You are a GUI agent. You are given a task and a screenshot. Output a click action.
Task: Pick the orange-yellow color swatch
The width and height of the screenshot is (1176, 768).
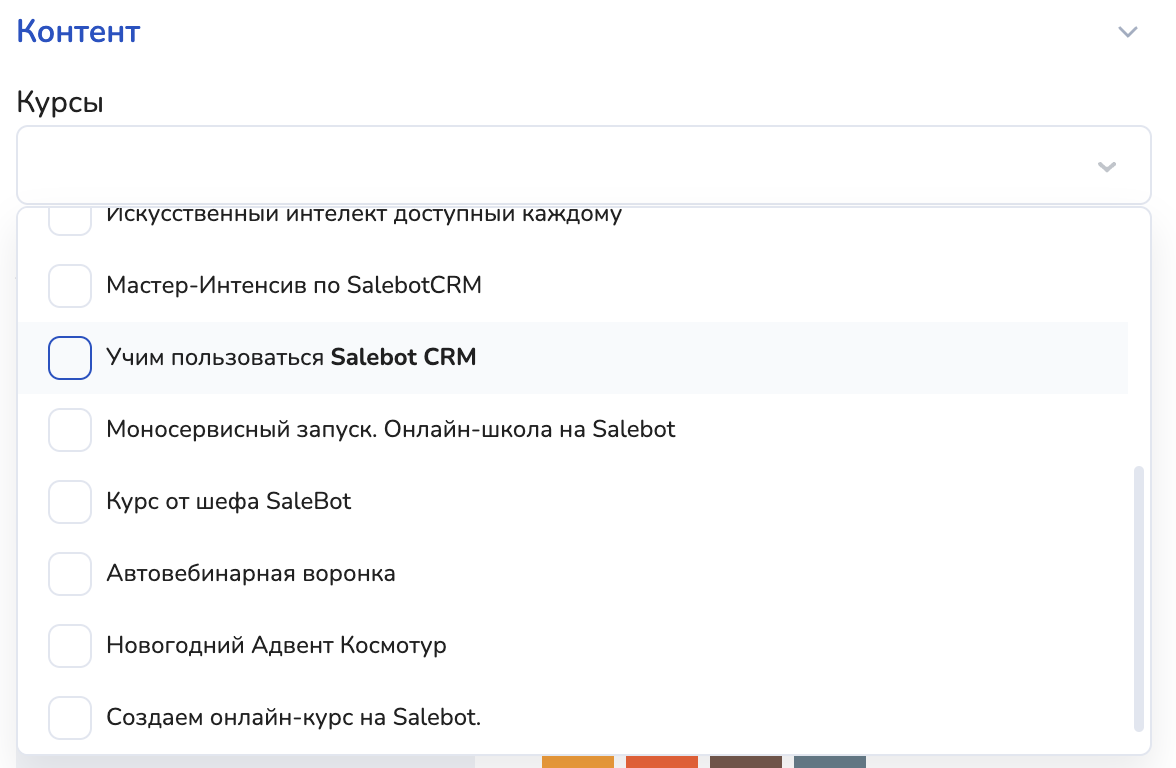pos(578,762)
